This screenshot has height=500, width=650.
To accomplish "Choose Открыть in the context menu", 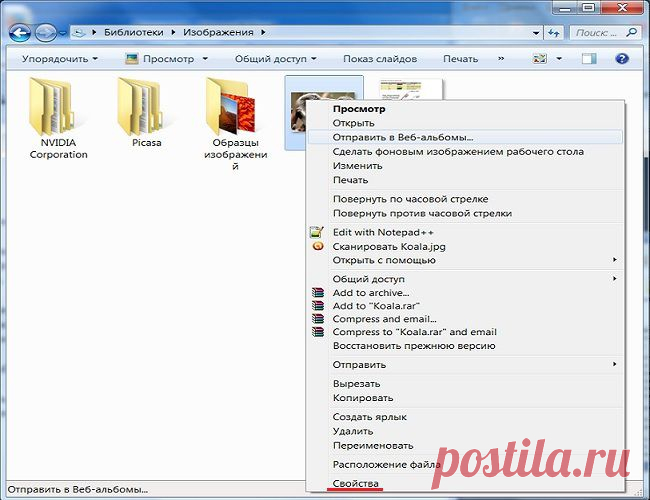I will (465, 123).
